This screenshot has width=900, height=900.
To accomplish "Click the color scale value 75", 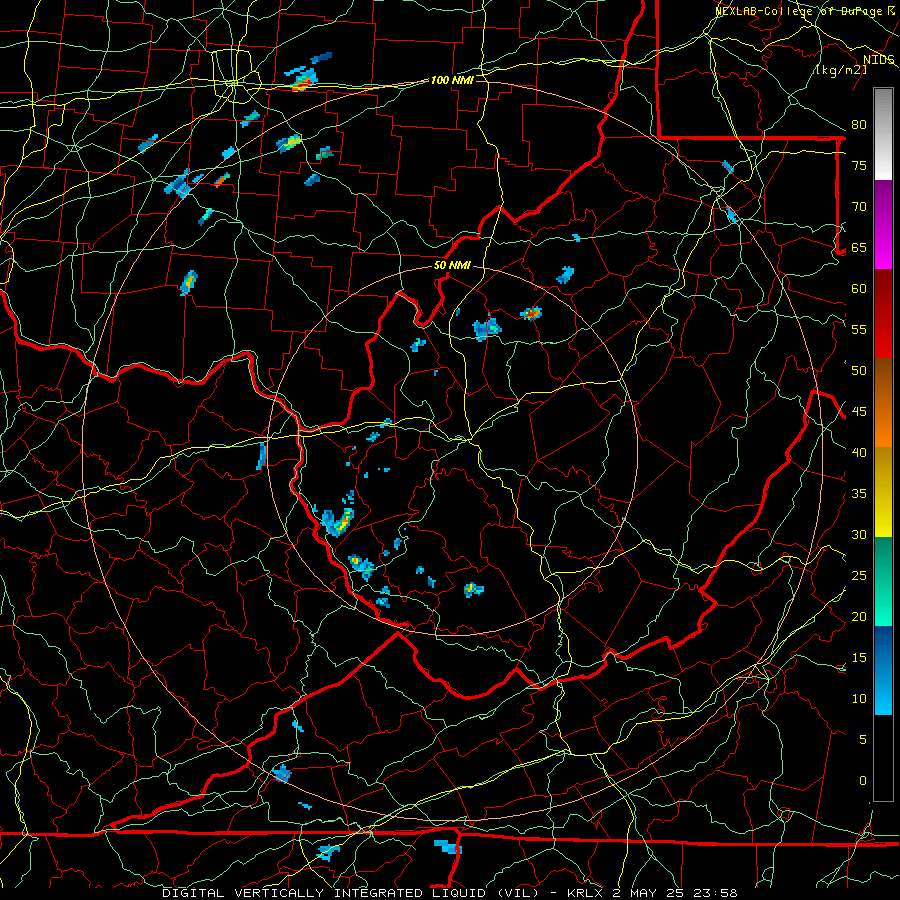I will 859,165.
